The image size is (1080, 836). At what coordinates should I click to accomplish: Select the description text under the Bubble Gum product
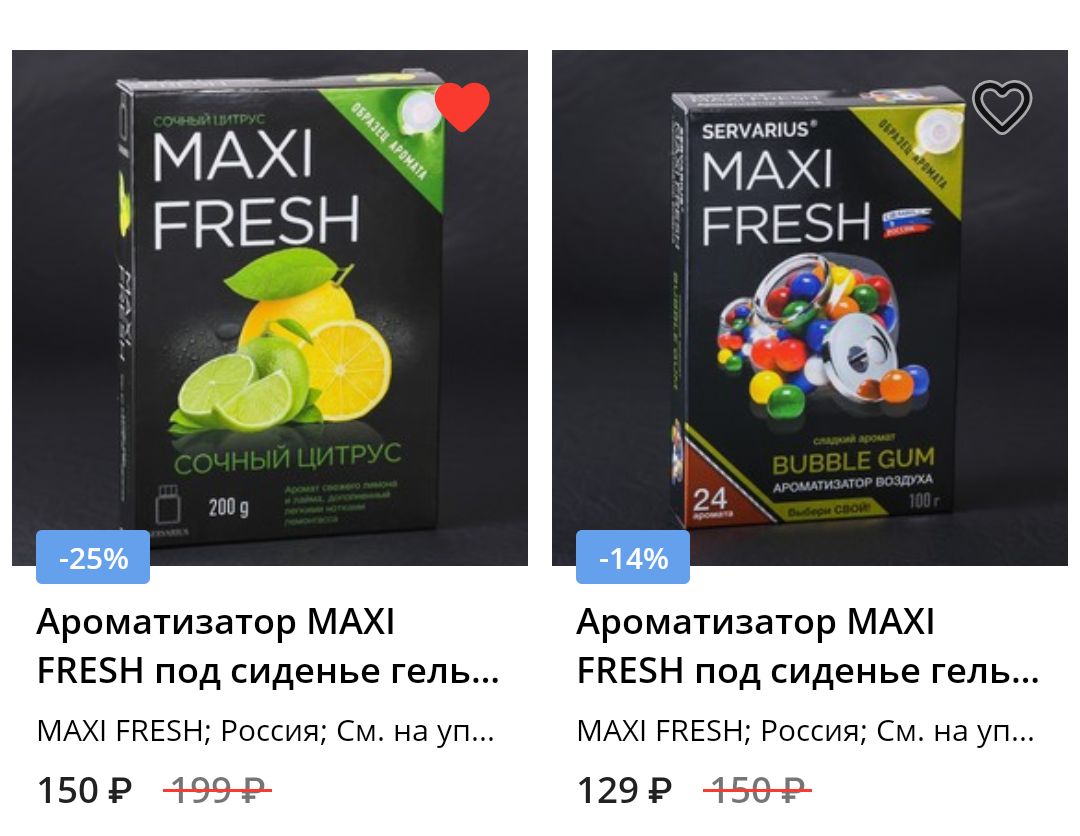(x=806, y=731)
